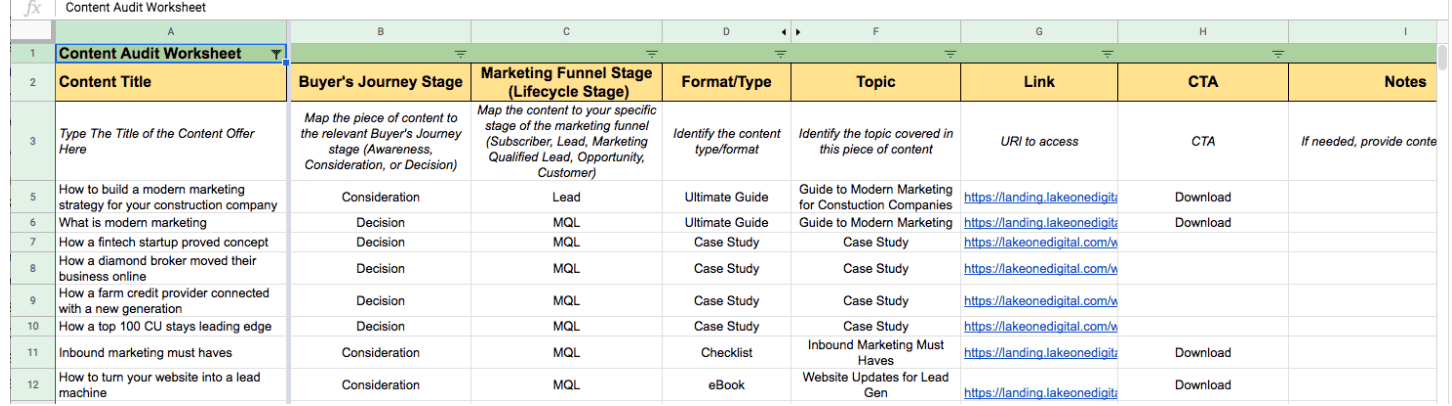The height and width of the screenshot is (406, 1452).
Task: Open link for 'What is modern marketing' row
Action: (x=1040, y=223)
